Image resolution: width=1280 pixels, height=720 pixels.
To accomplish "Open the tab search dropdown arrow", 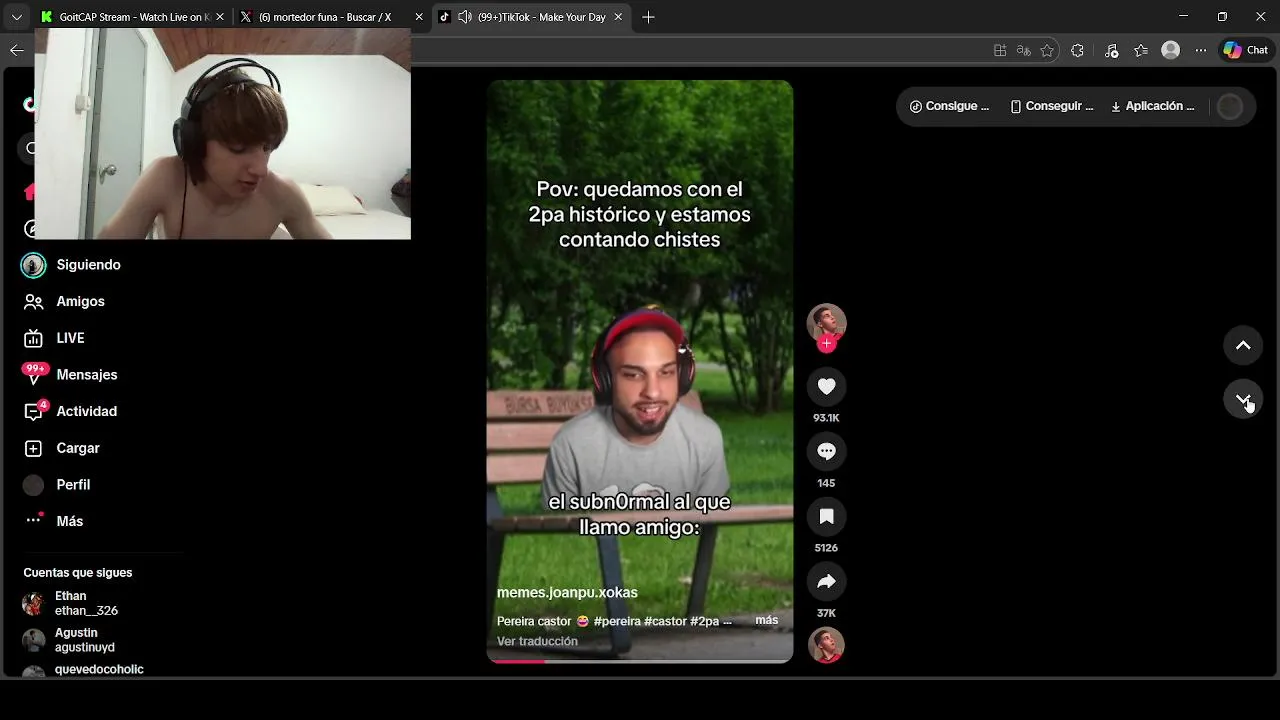I will tap(16, 17).
